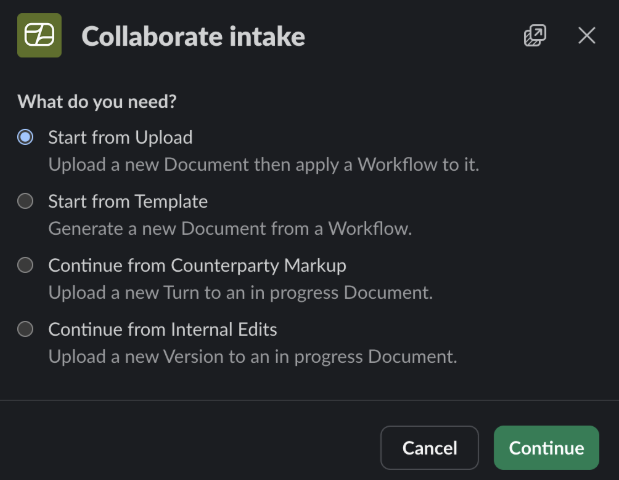The height and width of the screenshot is (480, 619).
Task: Click the 'Start from Template' label
Action: (128, 201)
